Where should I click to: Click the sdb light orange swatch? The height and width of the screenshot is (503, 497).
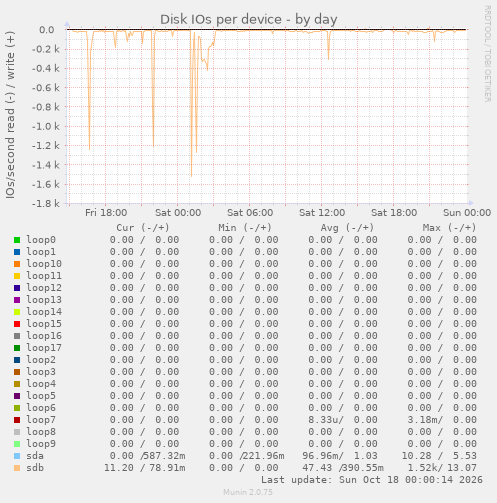point(17,468)
